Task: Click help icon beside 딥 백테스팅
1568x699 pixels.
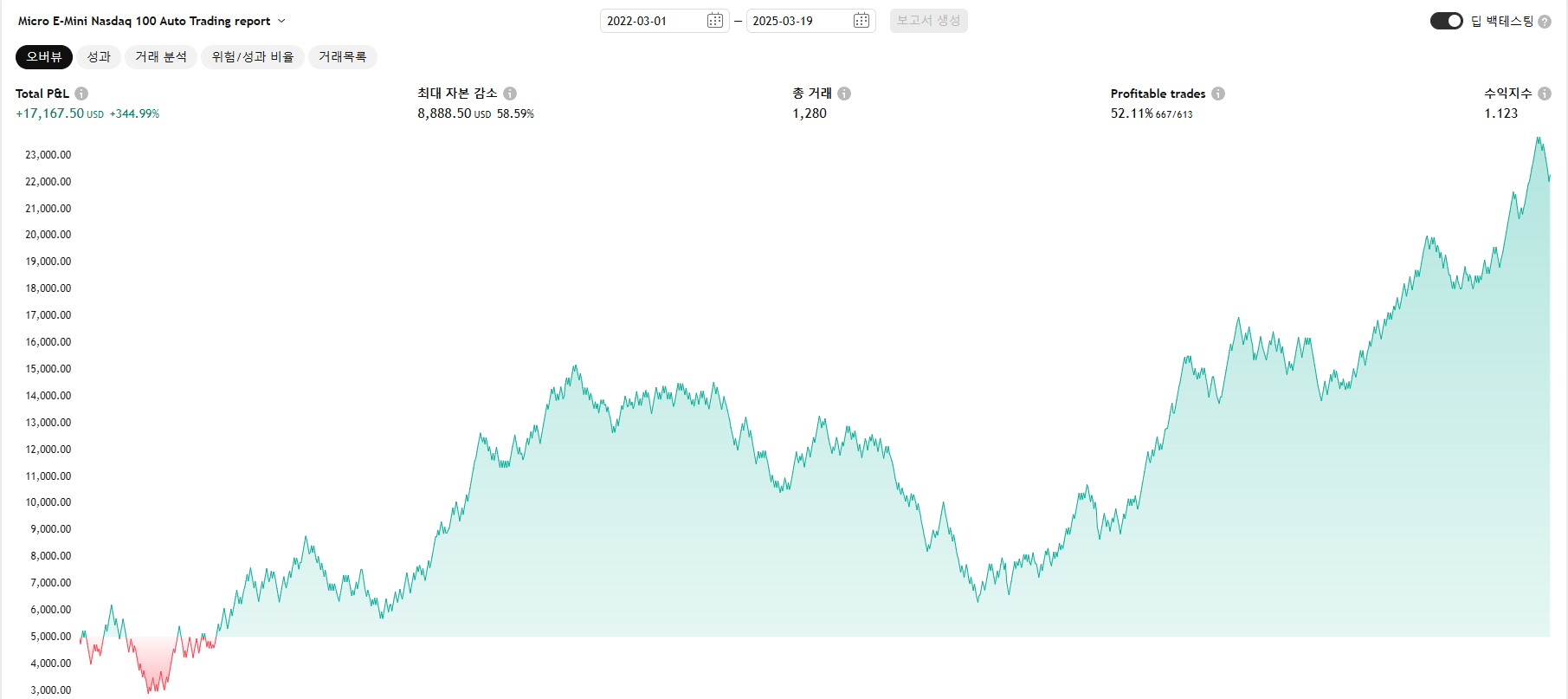Action: click(1545, 22)
